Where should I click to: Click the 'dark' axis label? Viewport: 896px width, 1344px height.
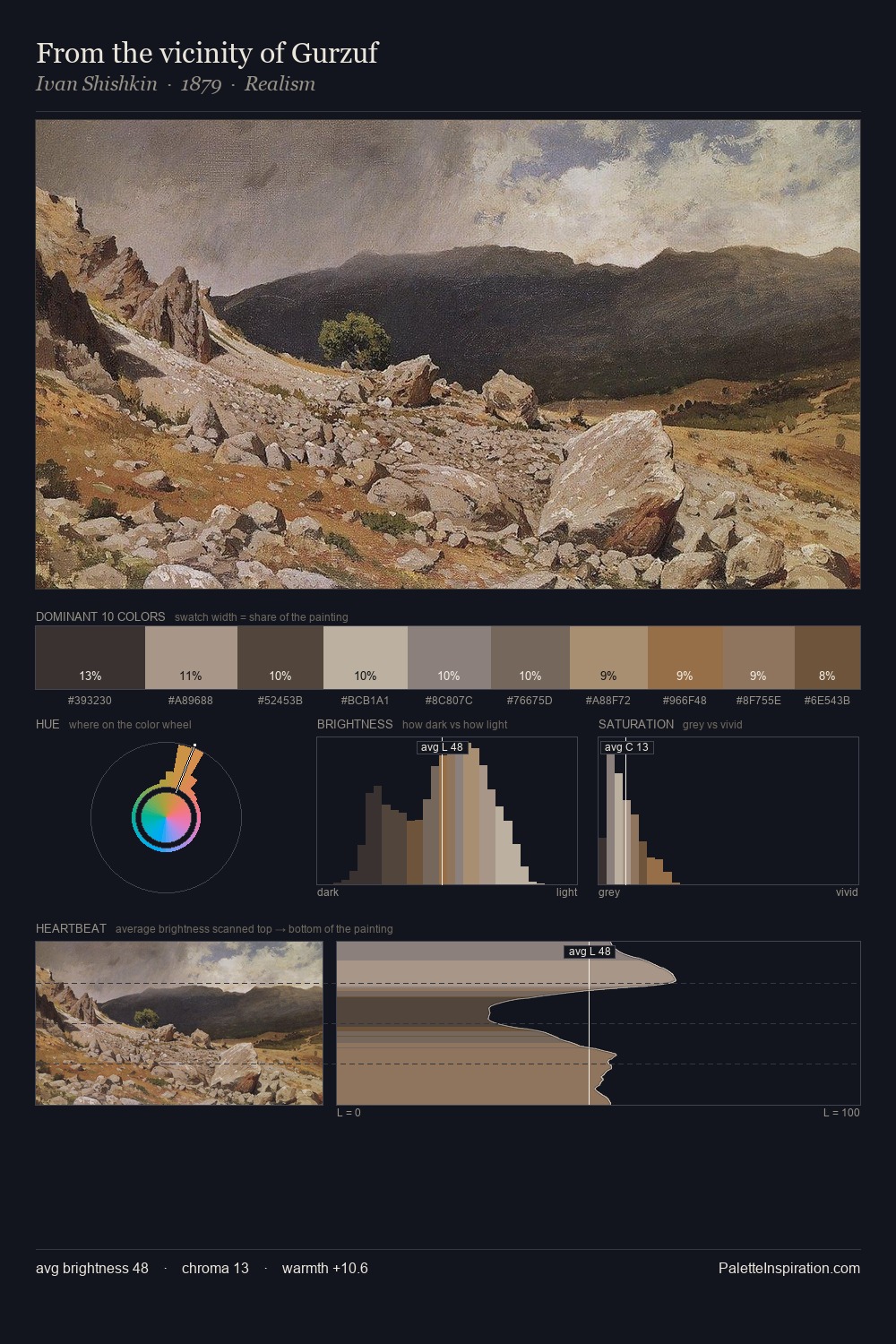coord(328,892)
